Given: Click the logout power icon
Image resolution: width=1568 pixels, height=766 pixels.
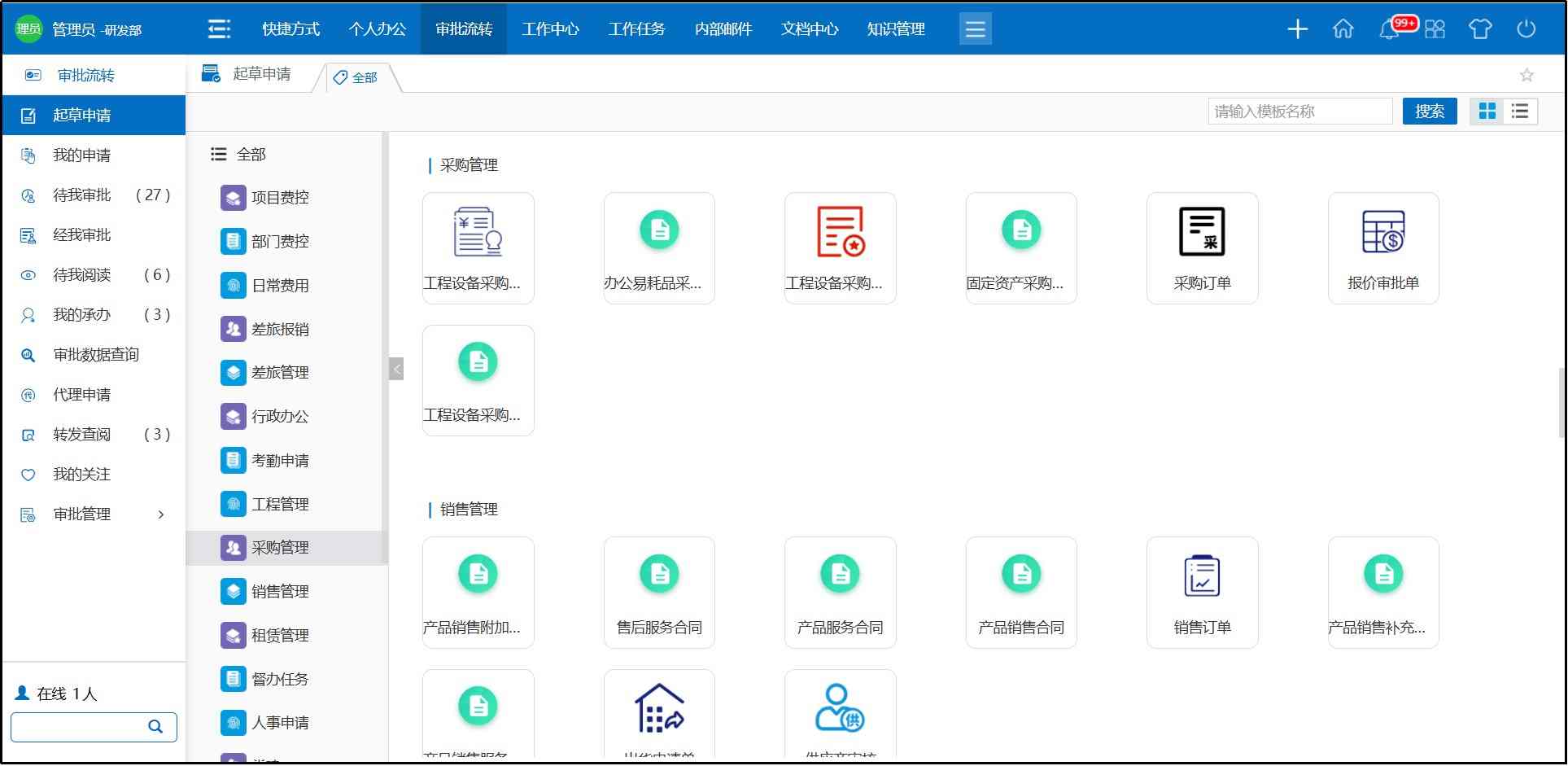Looking at the screenshot, I should (1527, 28).
